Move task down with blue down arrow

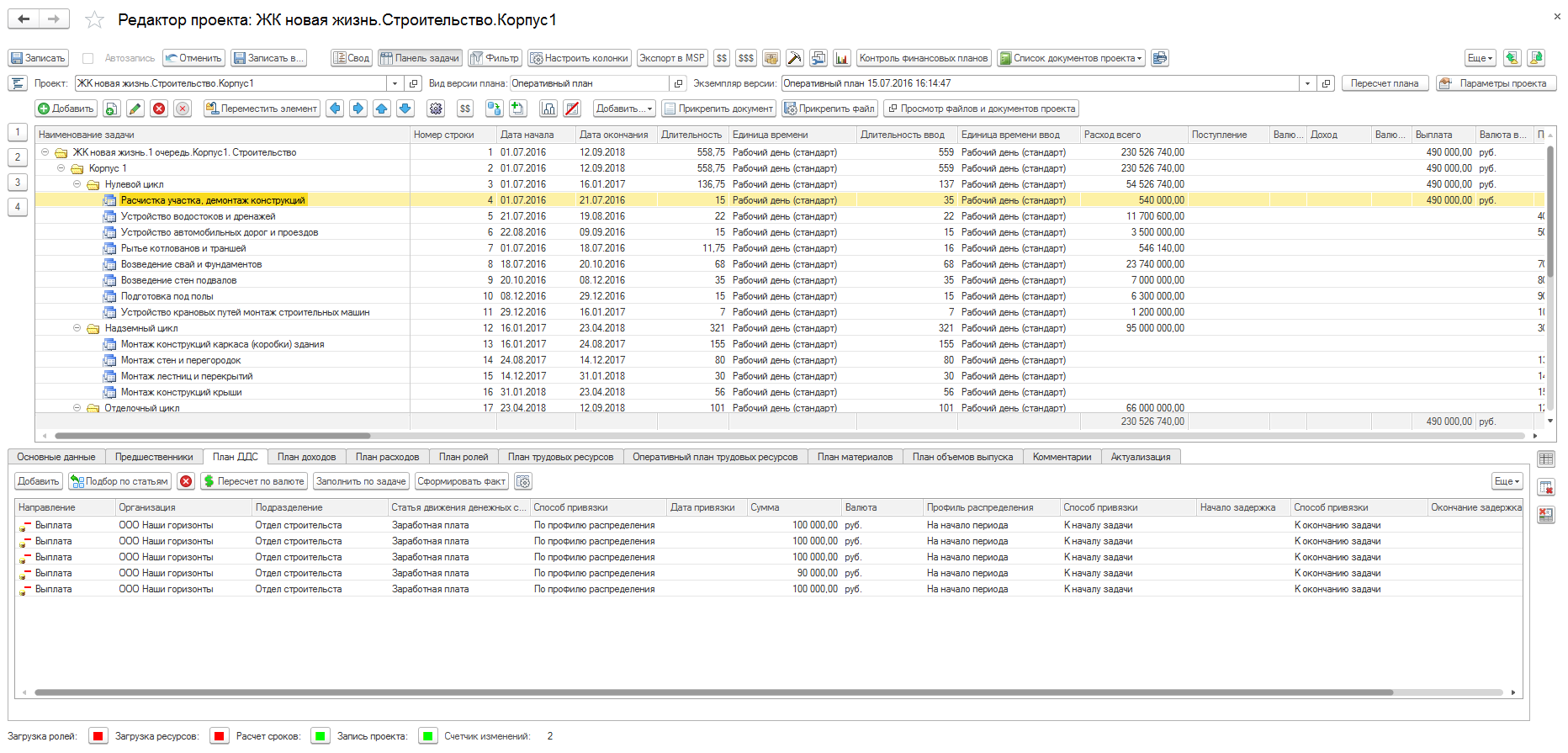click(405, 109)
